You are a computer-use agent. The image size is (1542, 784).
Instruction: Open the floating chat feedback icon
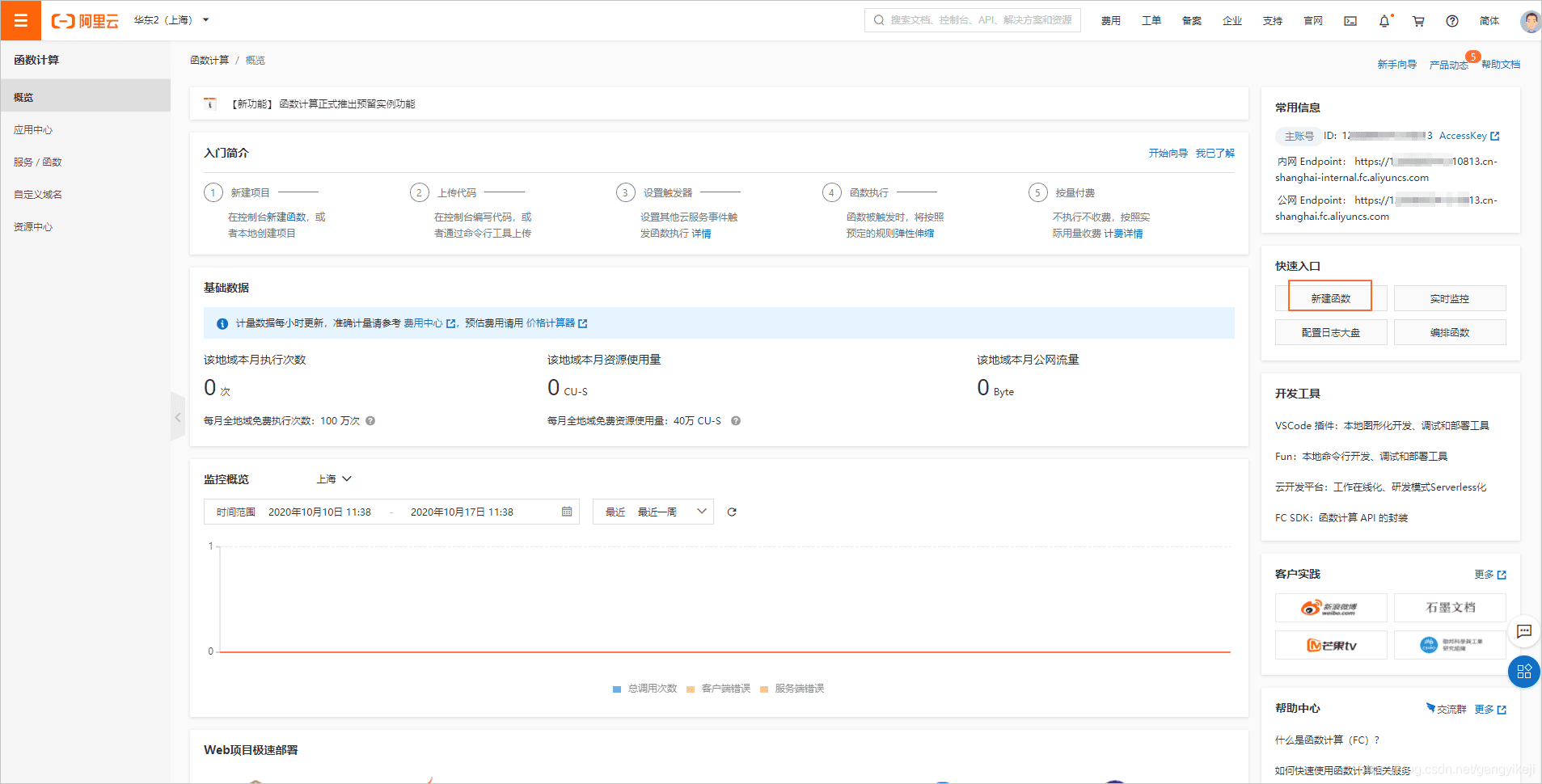click(1524, 631)
